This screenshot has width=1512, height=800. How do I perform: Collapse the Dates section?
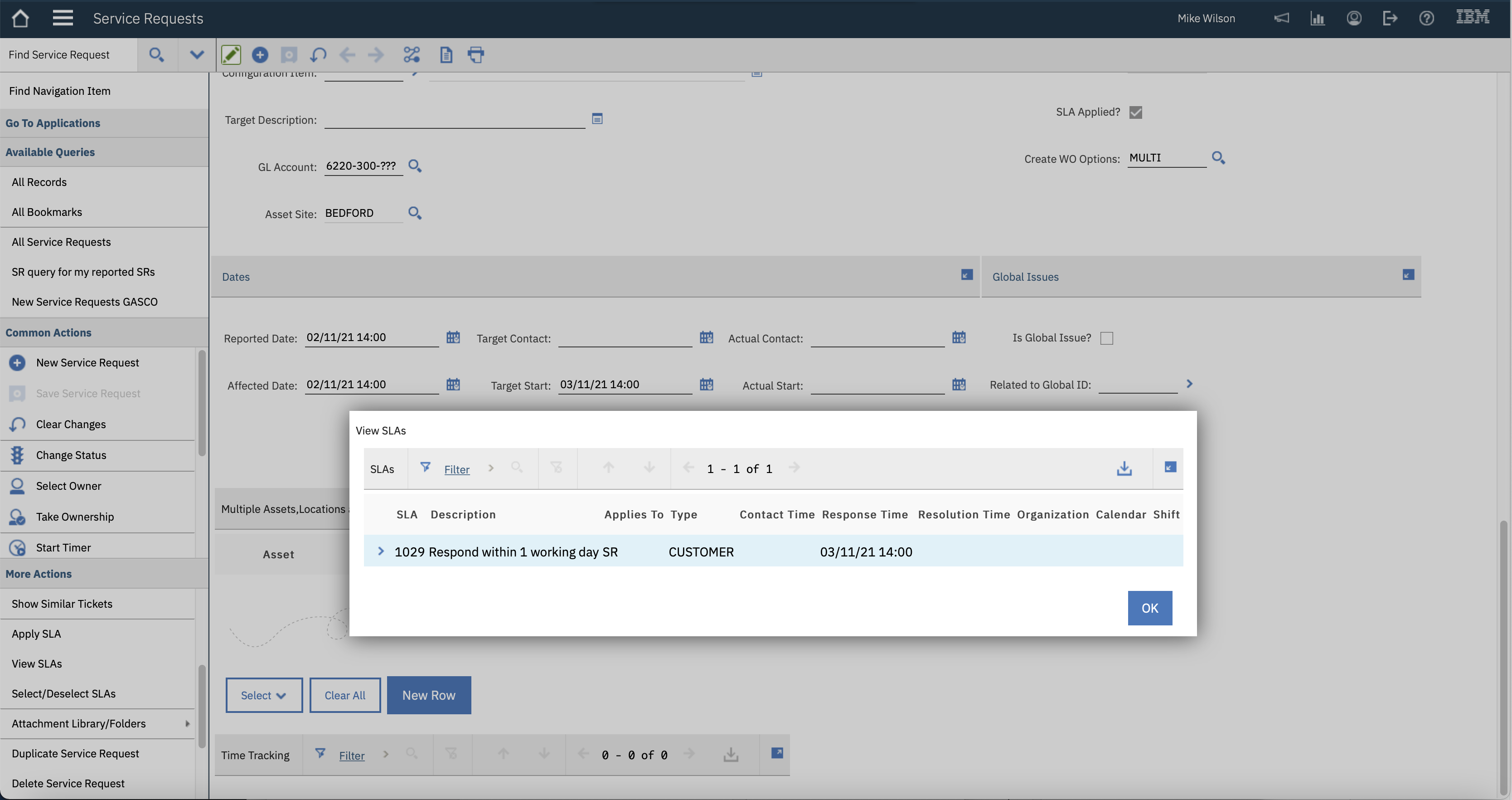[x=966, y=275]
